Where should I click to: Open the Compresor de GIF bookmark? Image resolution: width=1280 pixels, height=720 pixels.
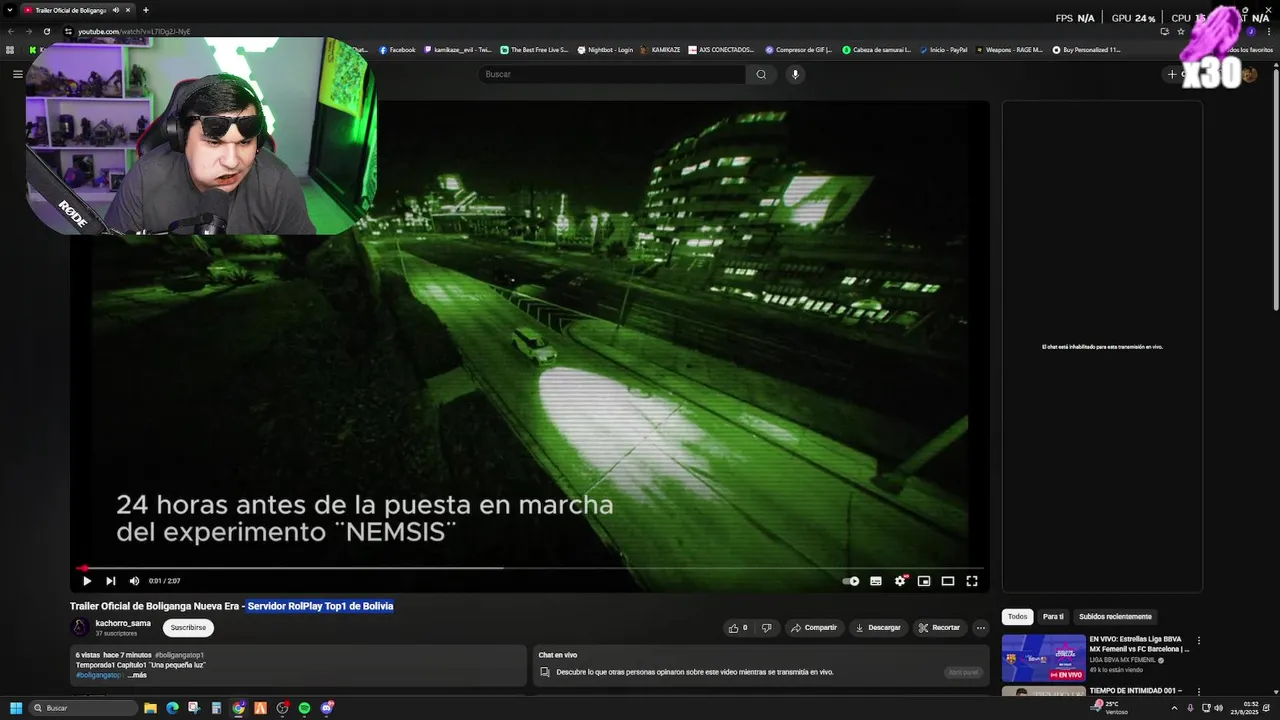click(799, 50)
